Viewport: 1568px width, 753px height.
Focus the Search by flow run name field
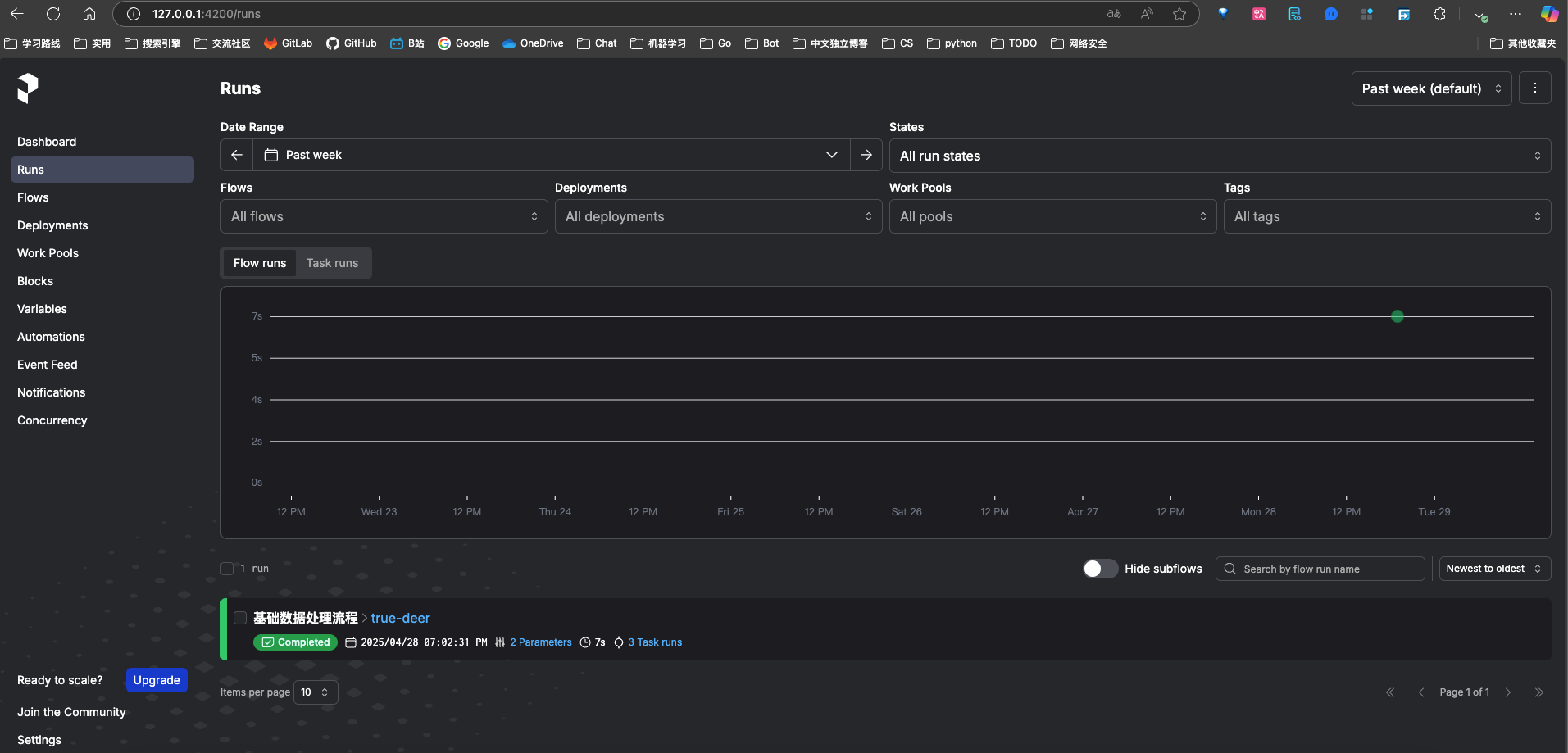pos(1320,569)
